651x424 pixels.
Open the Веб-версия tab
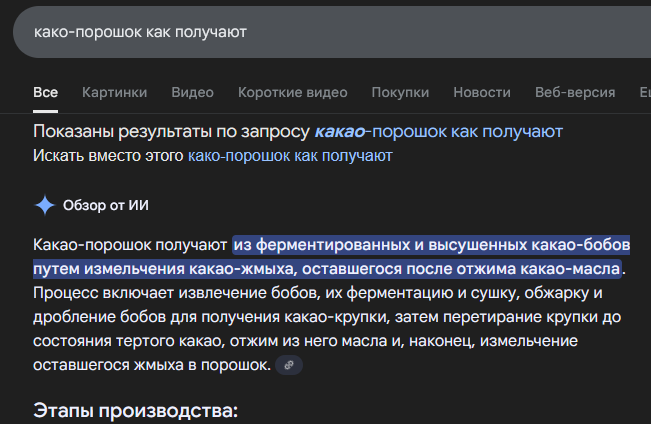coord(575,92)
